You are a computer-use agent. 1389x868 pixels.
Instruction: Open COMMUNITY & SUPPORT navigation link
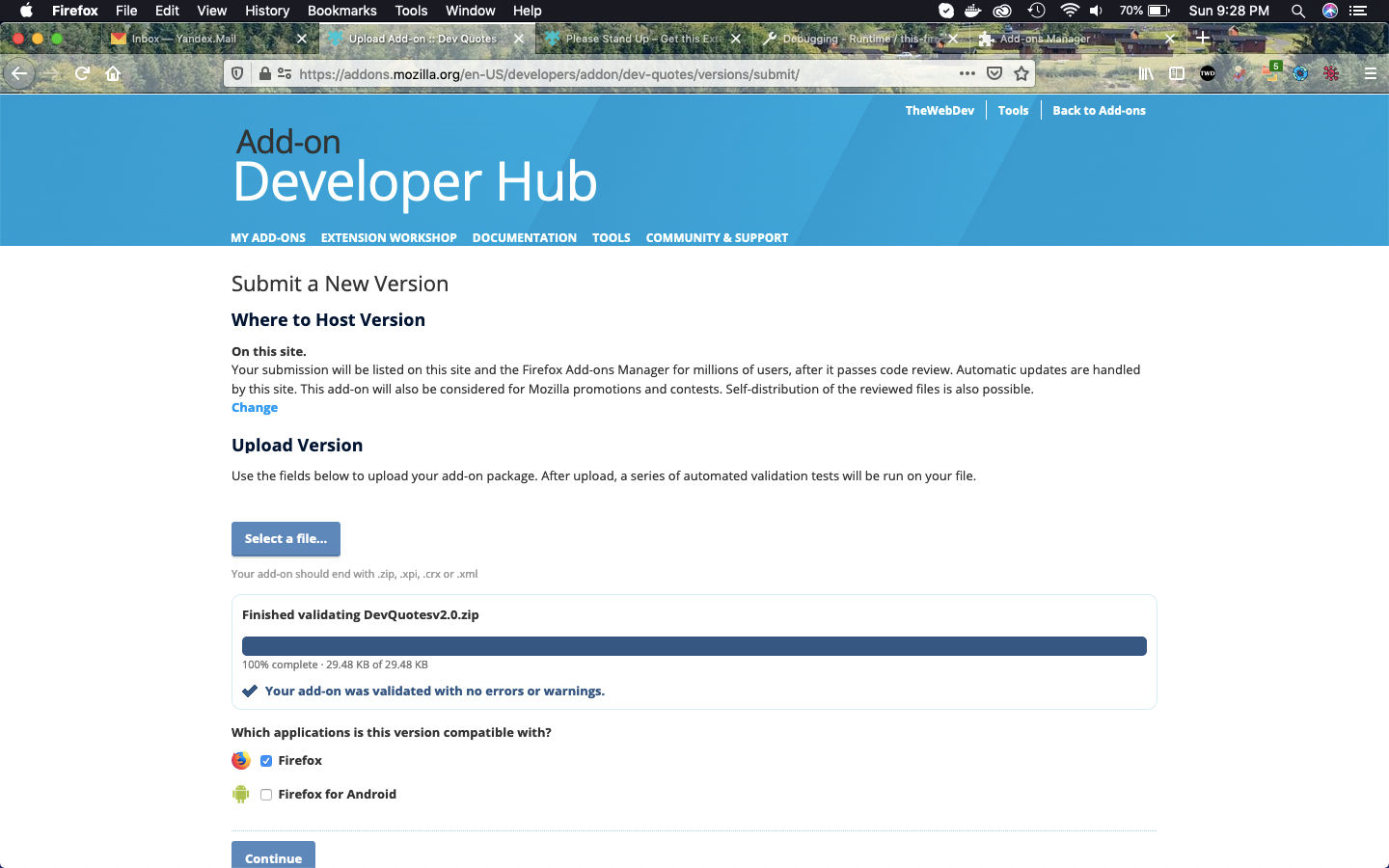(717, 237)
